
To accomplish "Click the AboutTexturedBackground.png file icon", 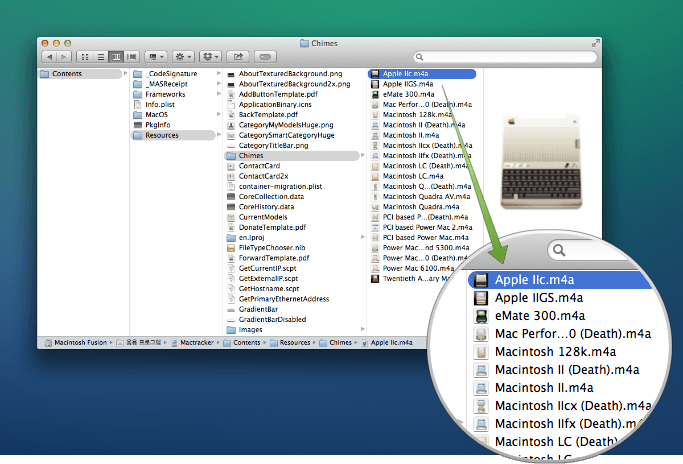I will coord(231,74).
